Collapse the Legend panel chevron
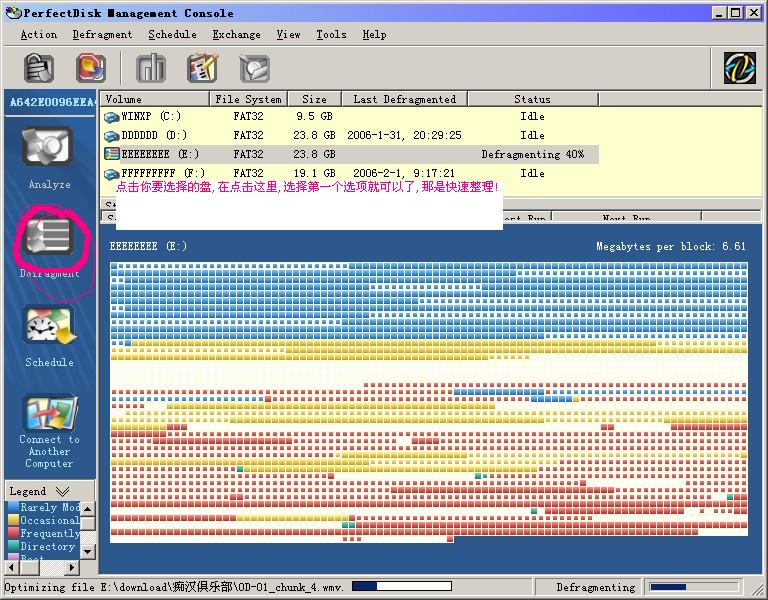 (62, 491)
